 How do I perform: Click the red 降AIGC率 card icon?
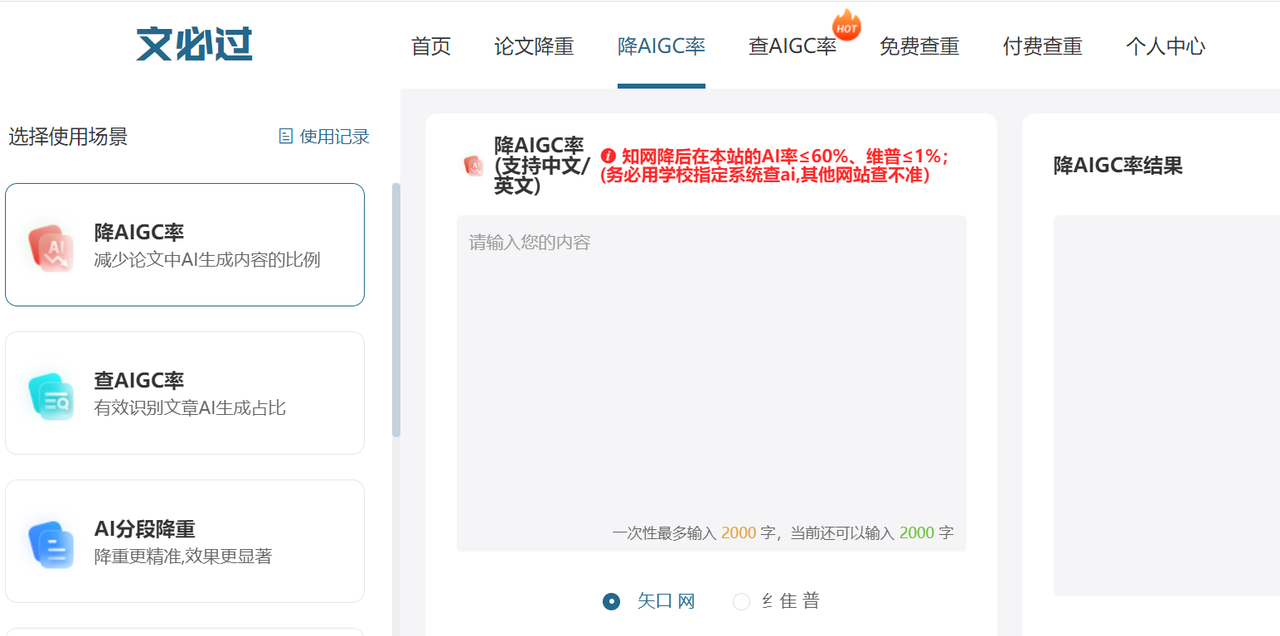(51, 248)
